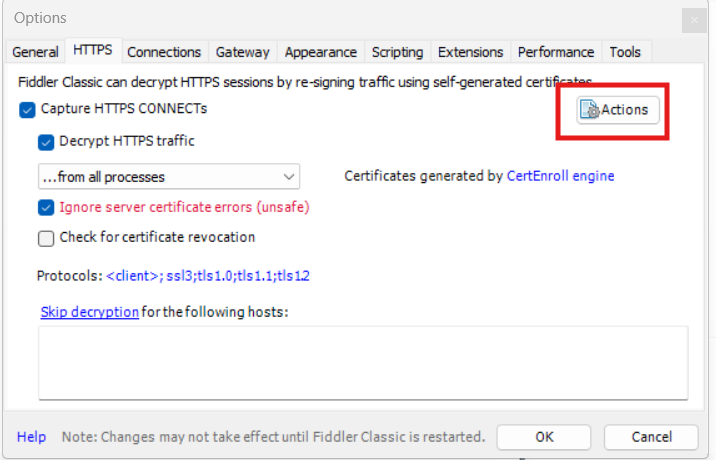
Task: Confirm settings with the OK button
Action: (x=544, y=437)
